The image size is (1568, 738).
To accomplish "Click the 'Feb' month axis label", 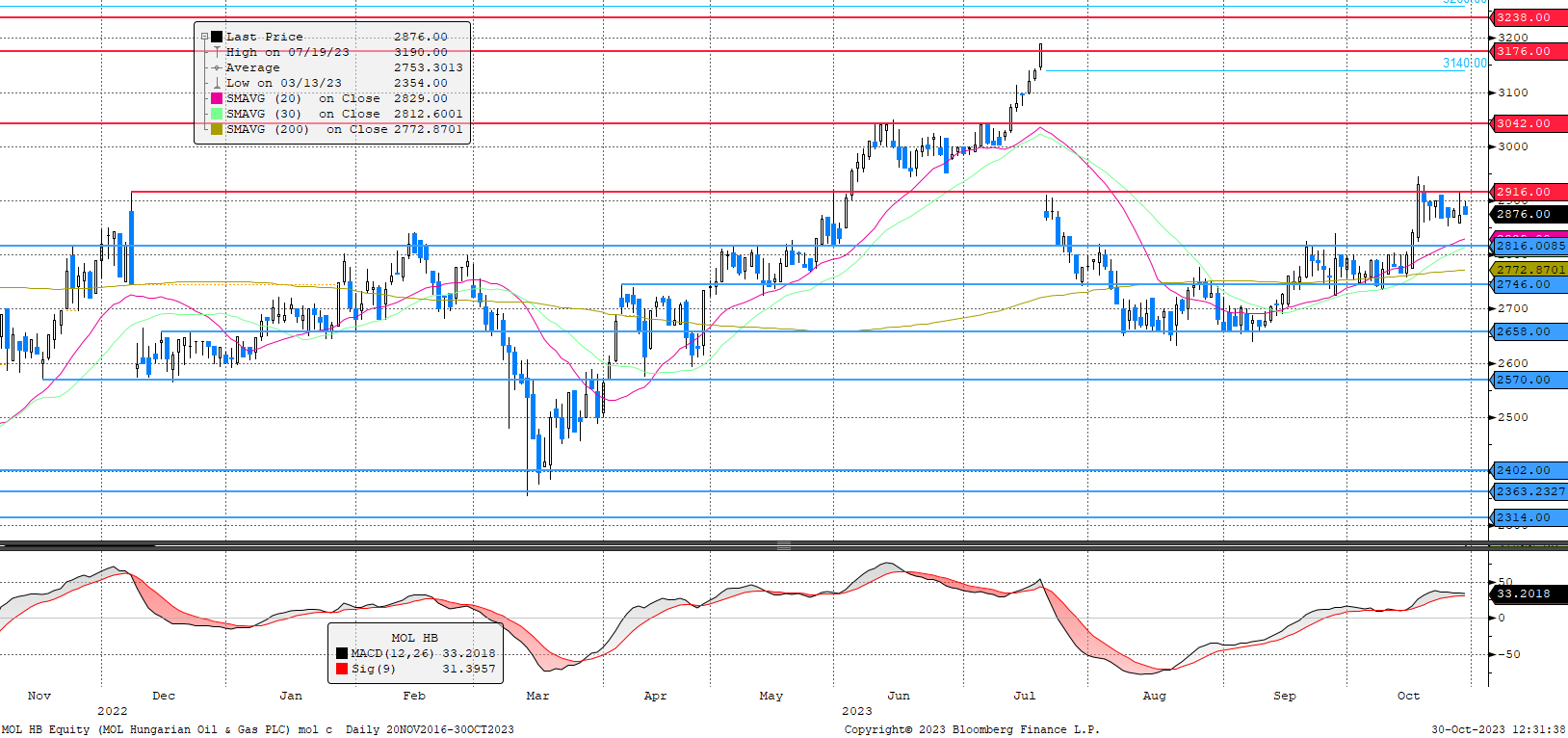I will tap(414, 696).
